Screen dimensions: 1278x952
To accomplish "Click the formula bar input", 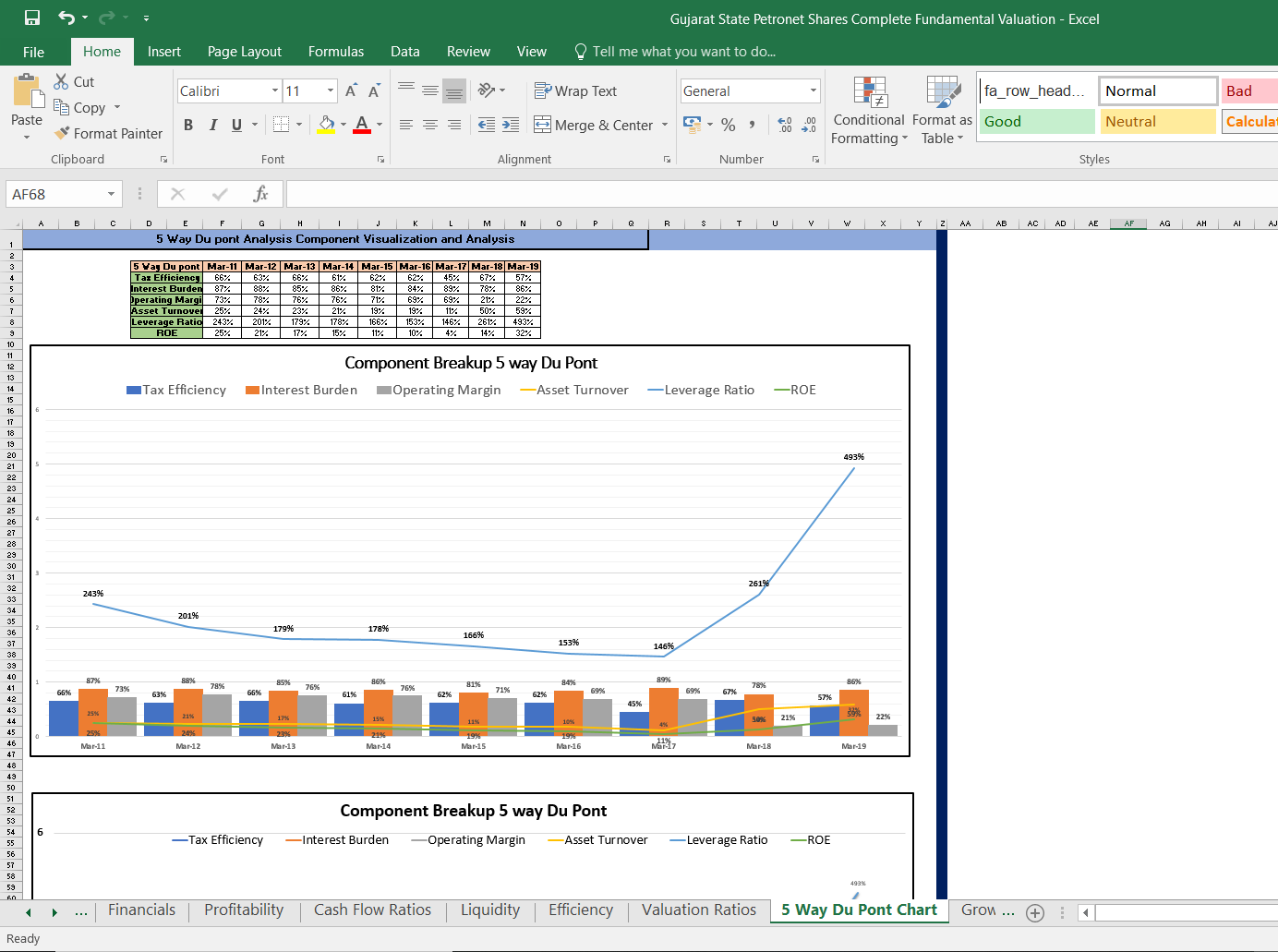I will [x=781, y=194].
